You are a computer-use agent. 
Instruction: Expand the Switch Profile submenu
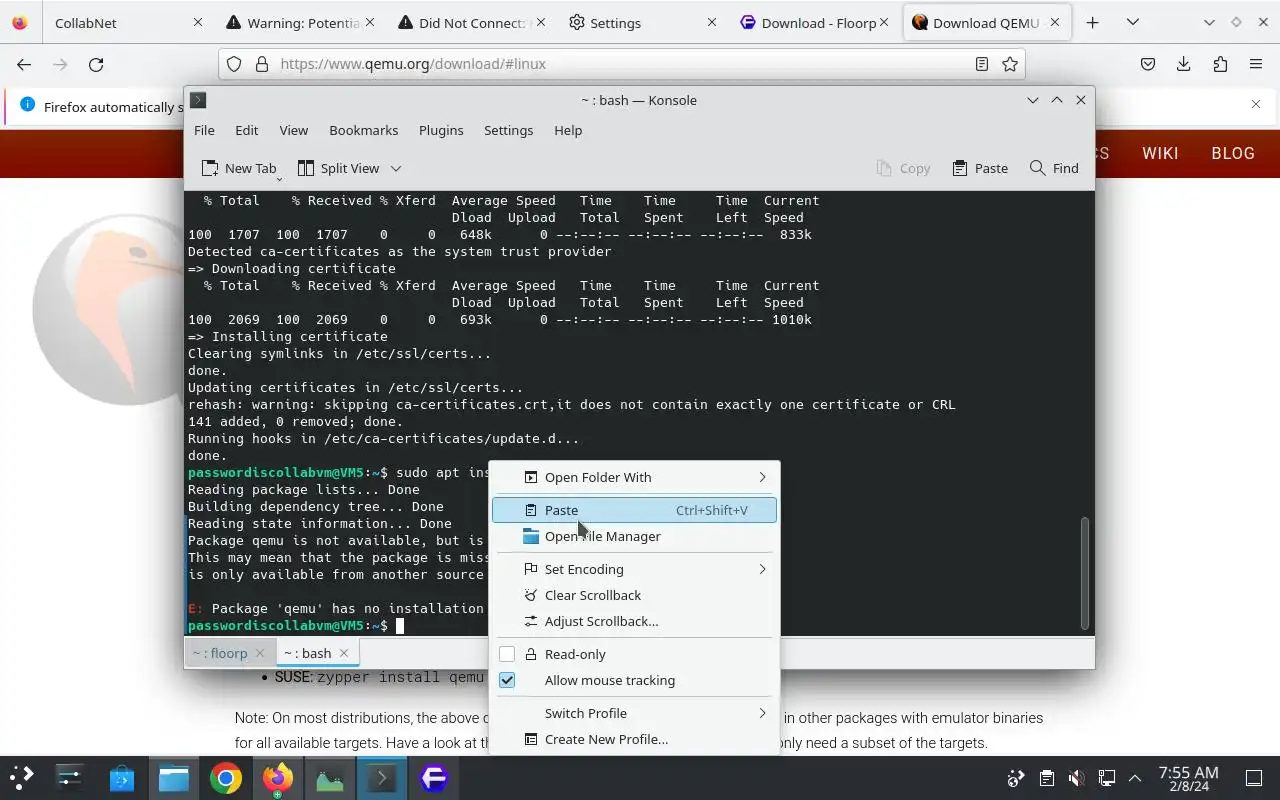pos(634,713)
